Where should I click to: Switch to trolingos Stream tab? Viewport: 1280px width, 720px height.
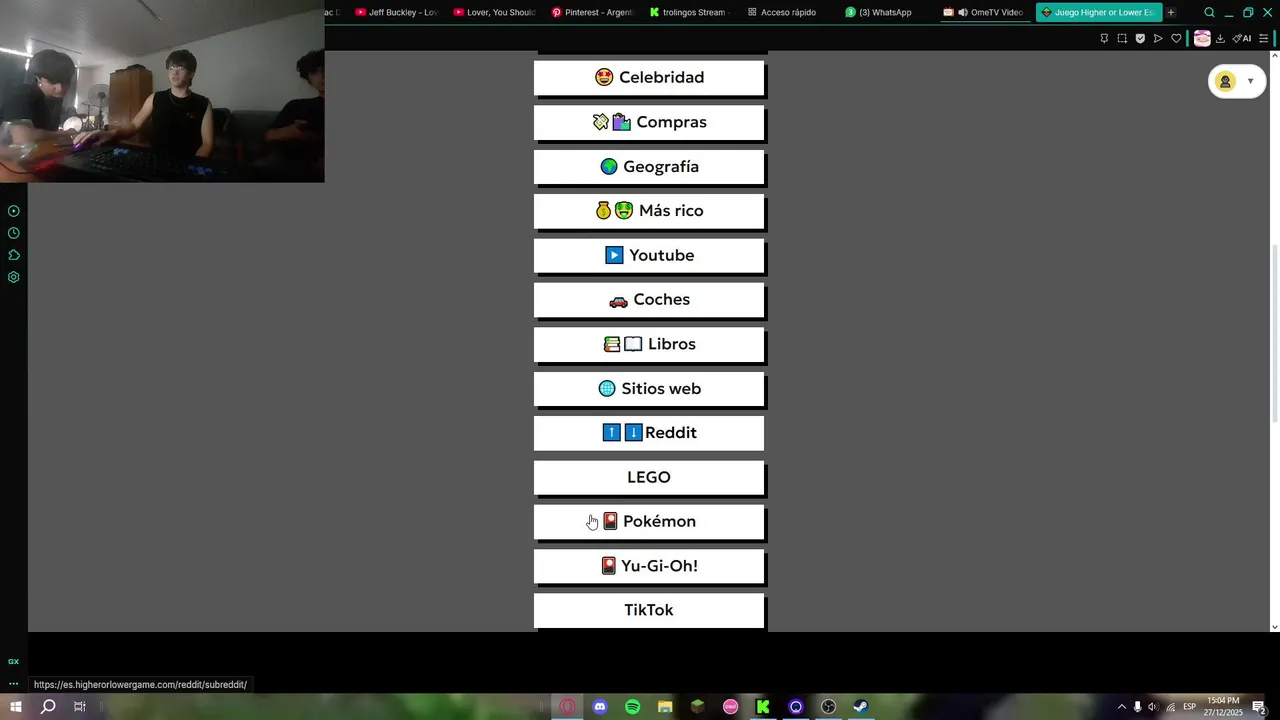(x=690, y=12)
